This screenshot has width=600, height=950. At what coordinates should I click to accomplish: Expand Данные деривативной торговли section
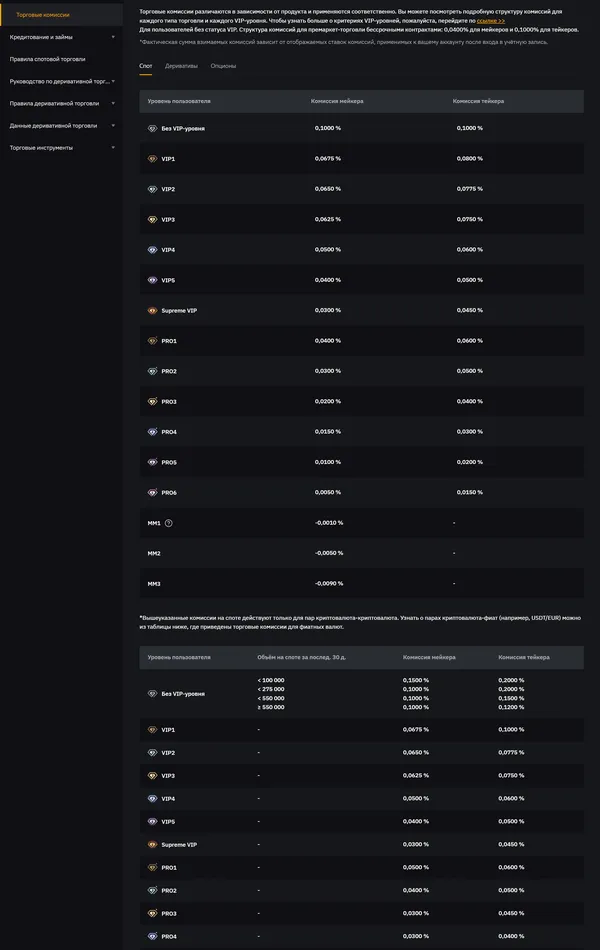tap(113, 126)
